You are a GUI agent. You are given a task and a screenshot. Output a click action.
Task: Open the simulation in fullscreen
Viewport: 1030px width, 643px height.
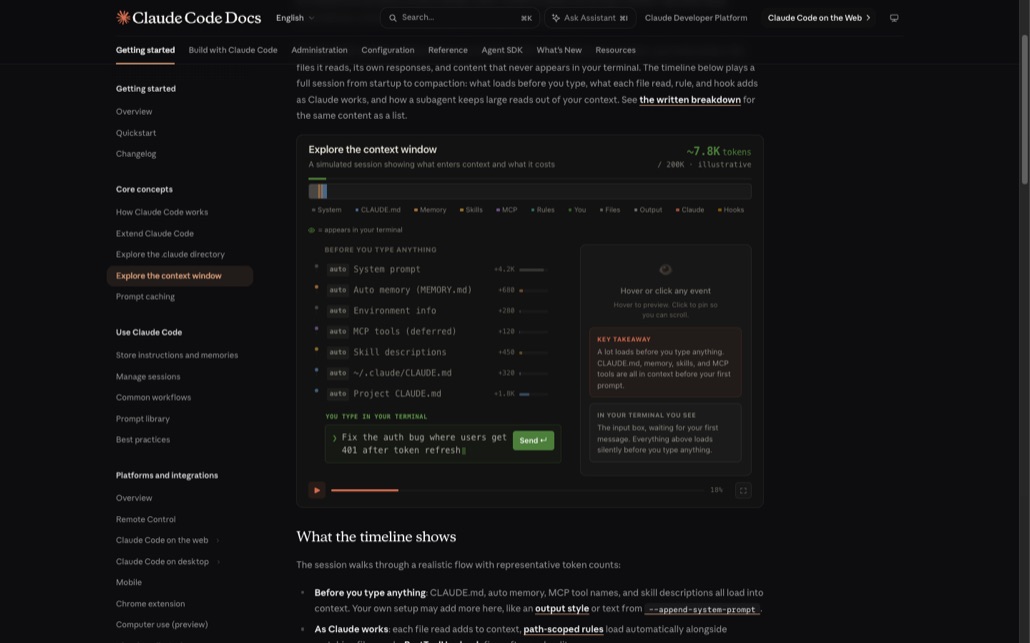click(x=743, y=490)
